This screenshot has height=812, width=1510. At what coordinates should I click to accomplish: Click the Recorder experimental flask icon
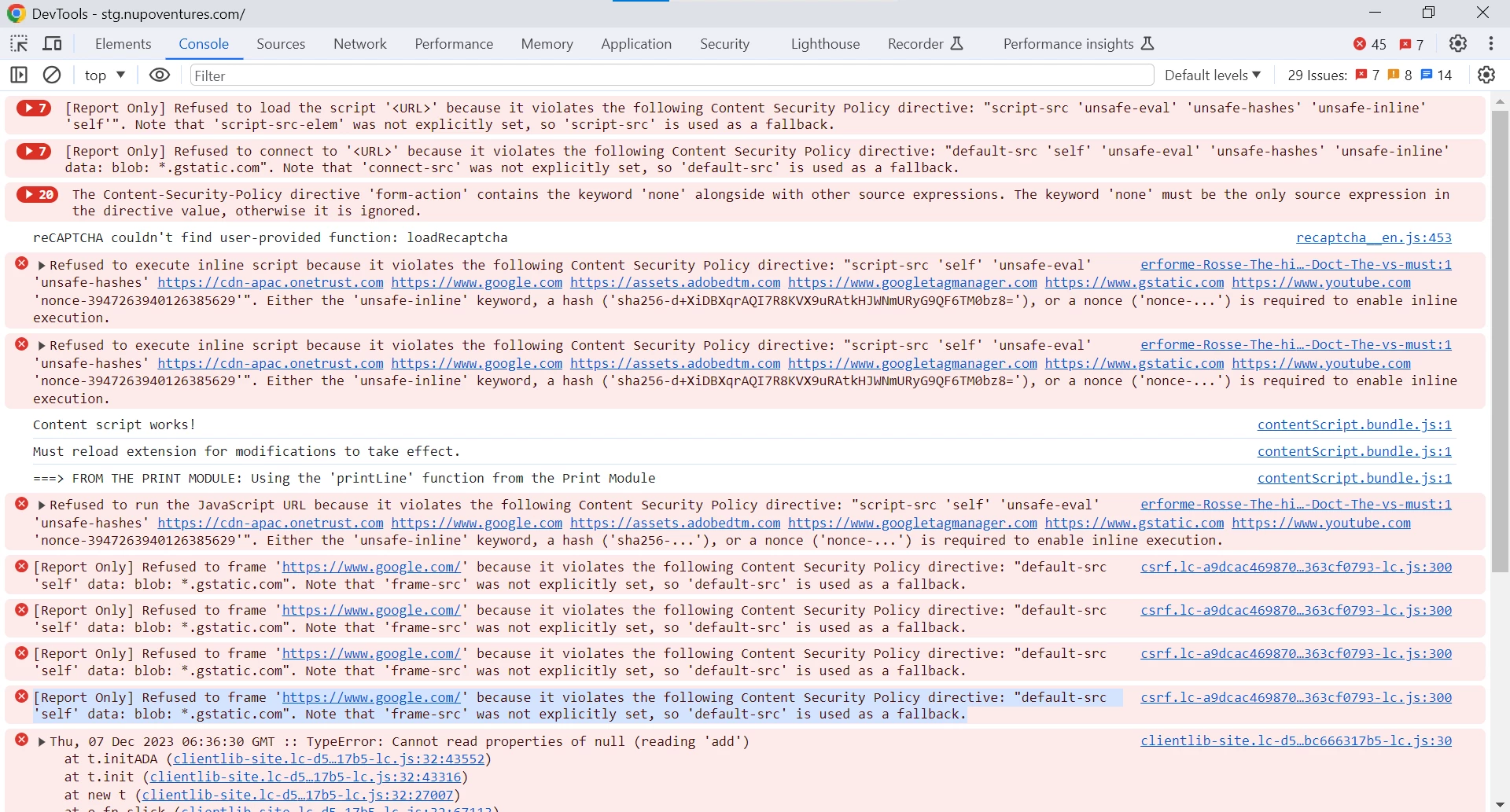957,44
